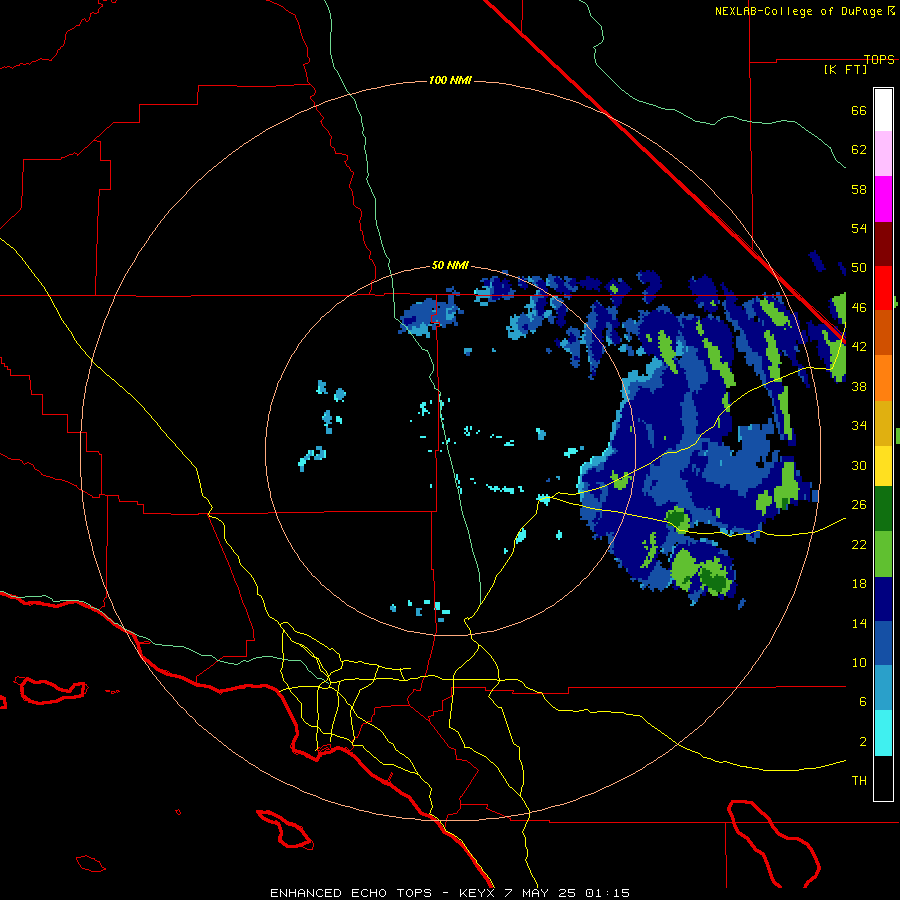Click the 100 NMI range ring label
The height and width of the screenshot is (900, 900).
pos(450,80)
